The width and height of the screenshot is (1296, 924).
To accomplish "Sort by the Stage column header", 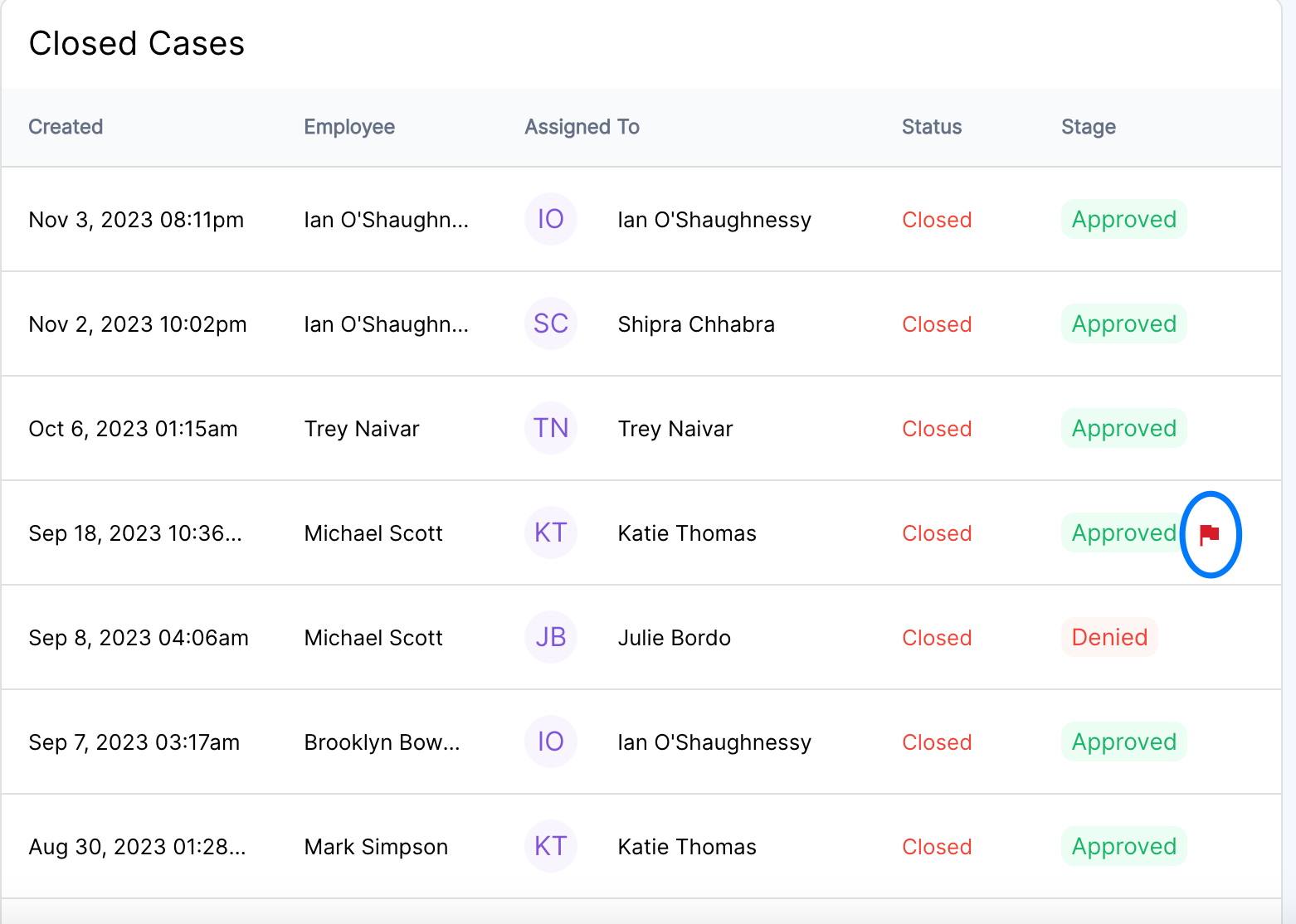I will coord(1089,127).
